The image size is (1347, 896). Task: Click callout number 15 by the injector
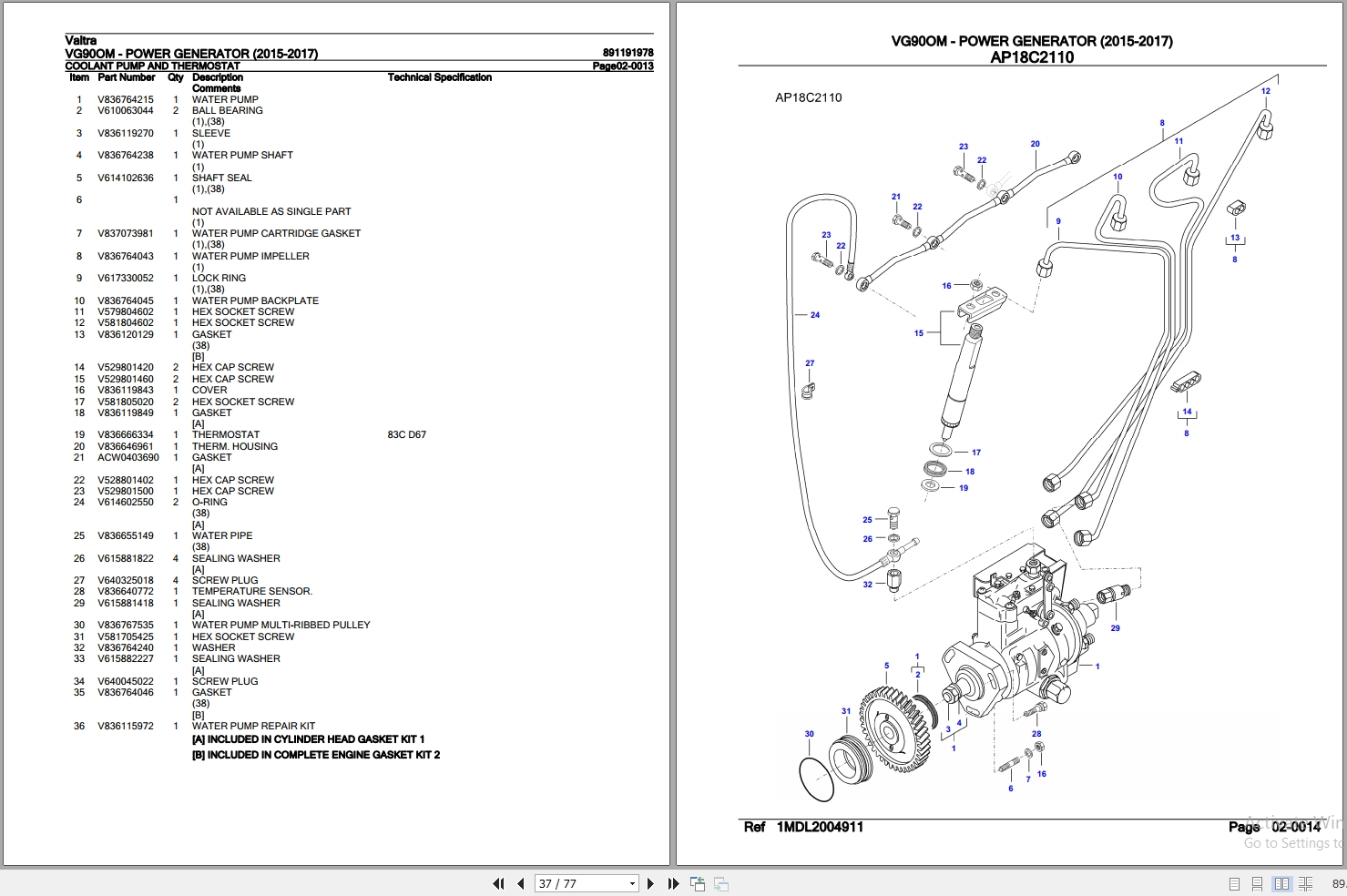click(918, 333)
